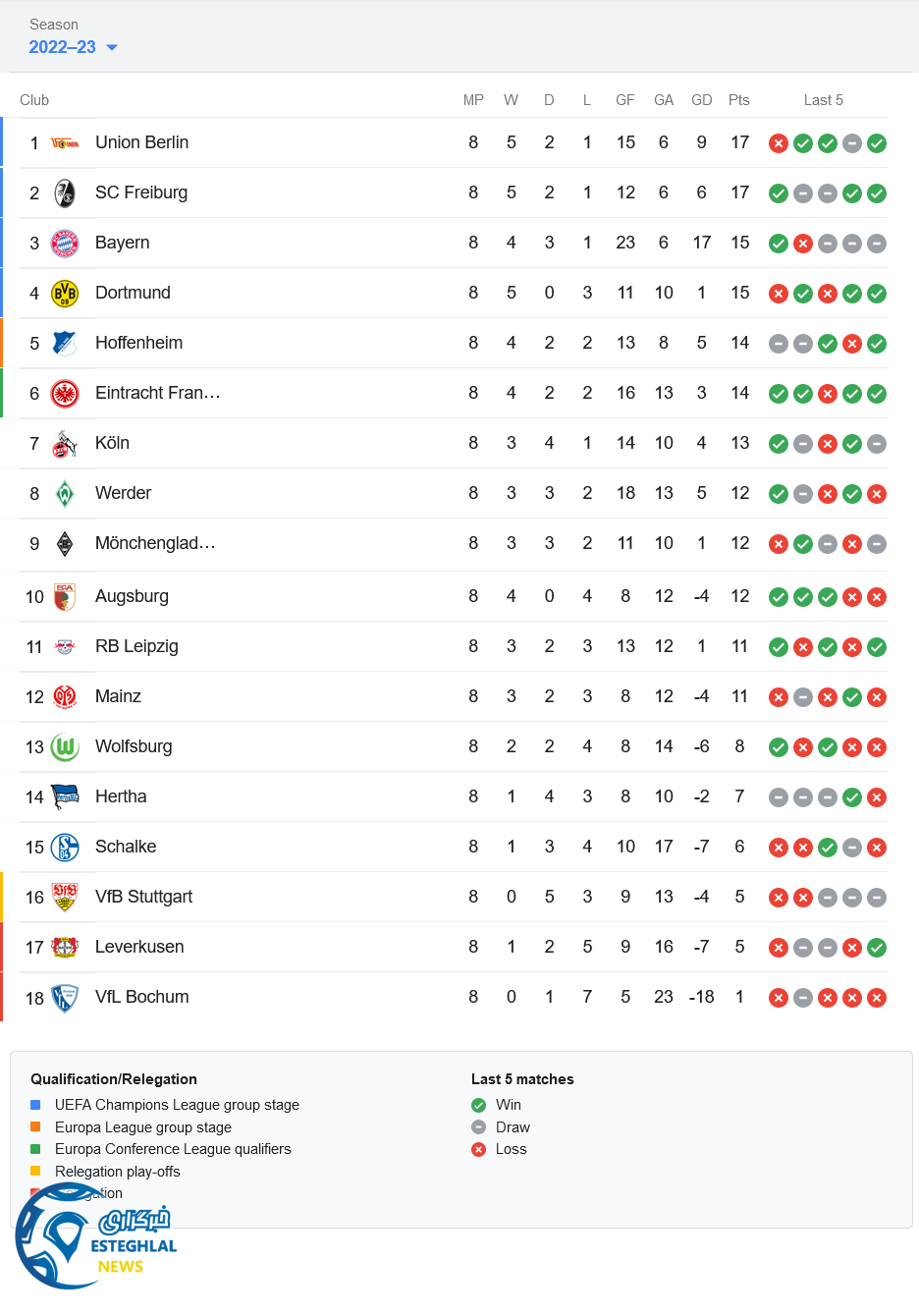Screen dimensions: 919x1316
Task: Open the Hoffenheim team link
Action: click(x=138, y=343)
